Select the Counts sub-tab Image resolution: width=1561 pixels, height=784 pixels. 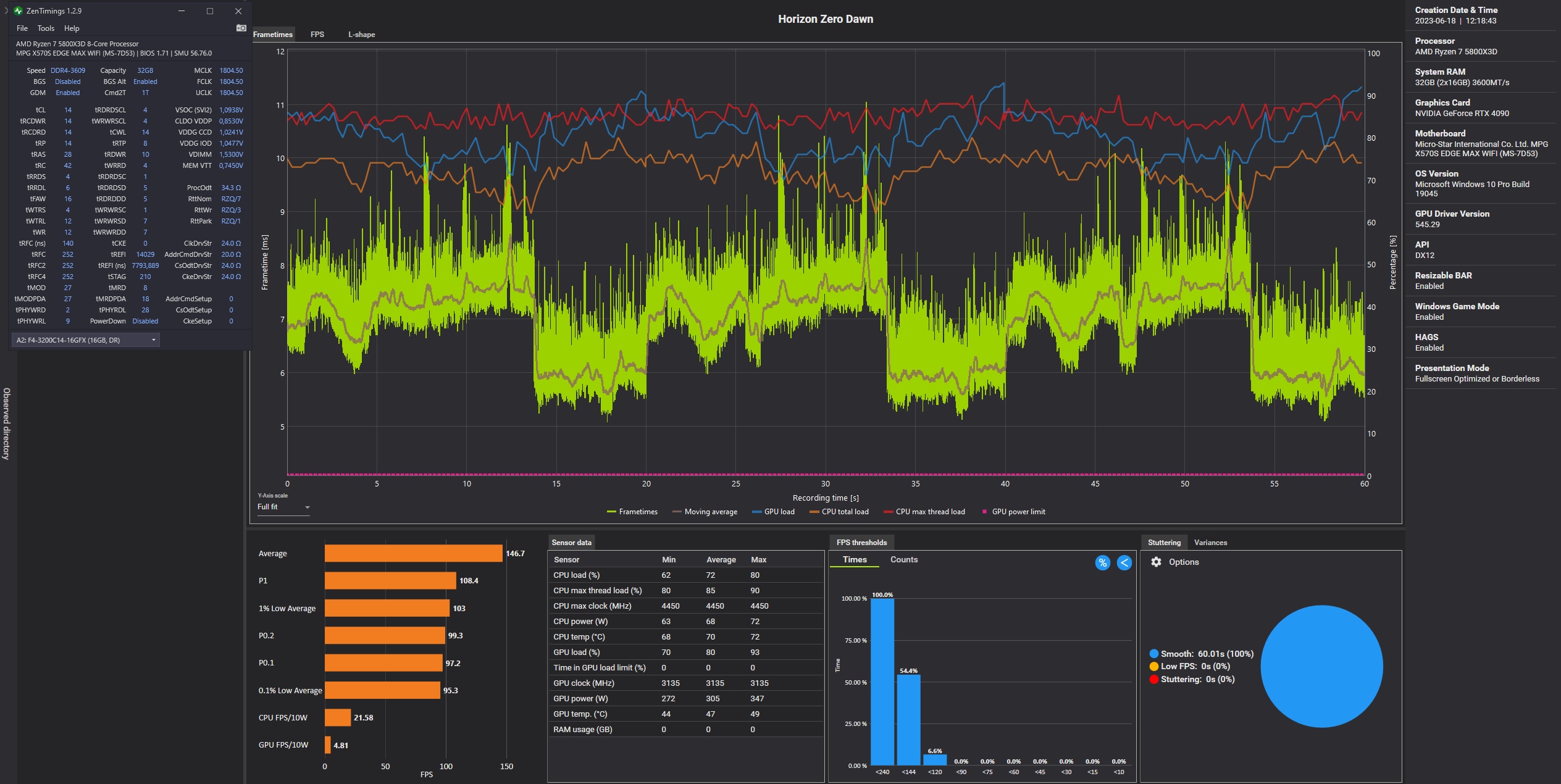(903, 559)
